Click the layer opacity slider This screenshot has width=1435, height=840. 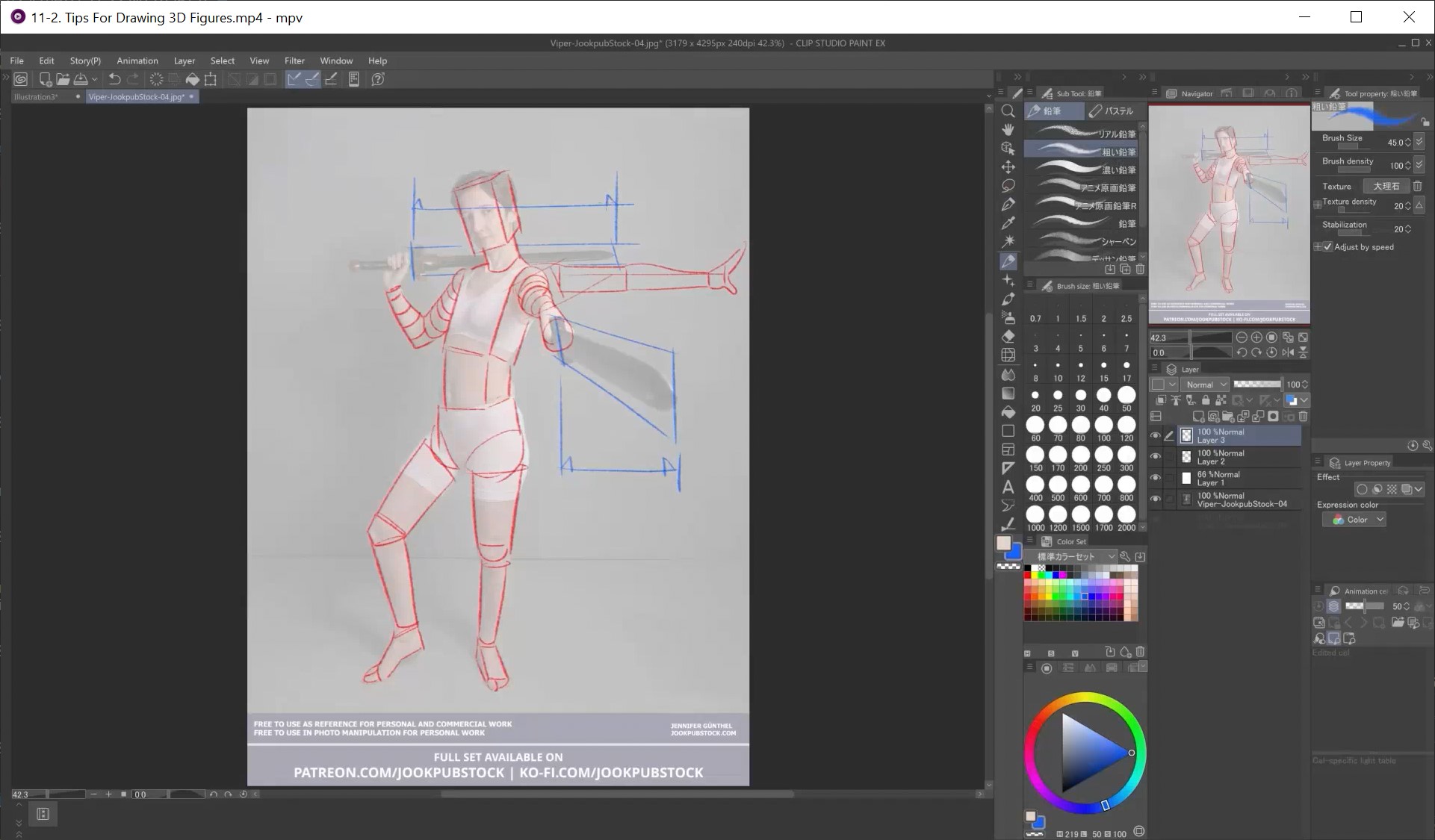(1257, 385)
